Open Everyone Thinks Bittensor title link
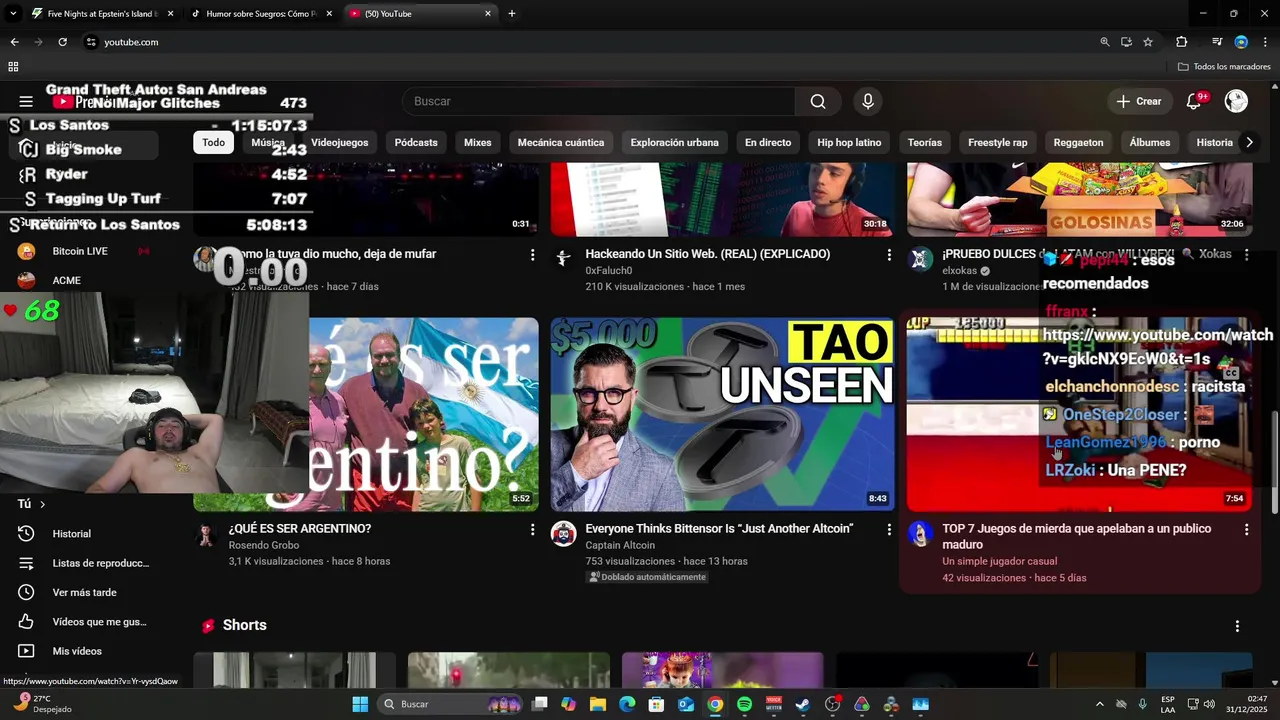 pyautogui.click(x=719, y=529)
